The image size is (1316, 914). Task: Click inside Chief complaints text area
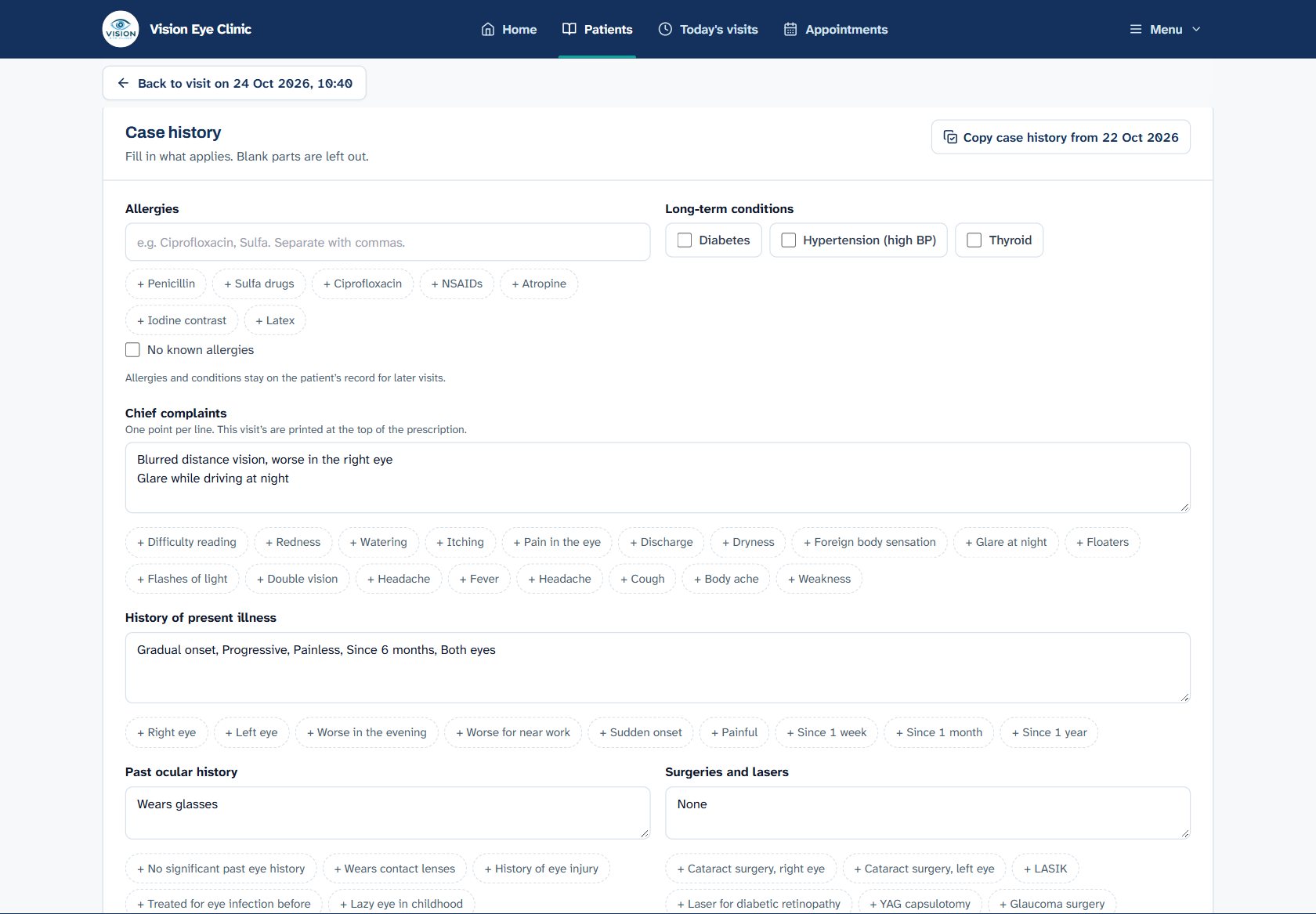pos(658,478)
